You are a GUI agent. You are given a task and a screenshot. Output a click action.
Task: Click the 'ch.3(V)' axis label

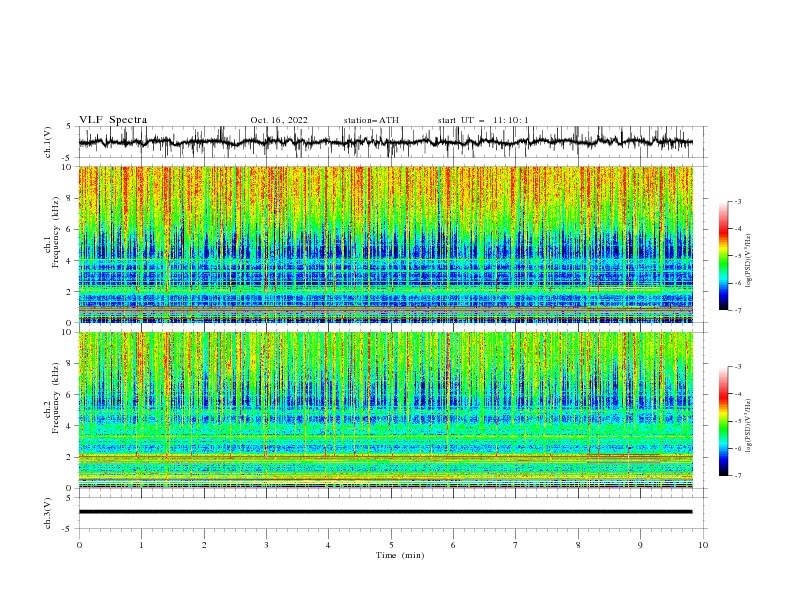click(48, 513)
